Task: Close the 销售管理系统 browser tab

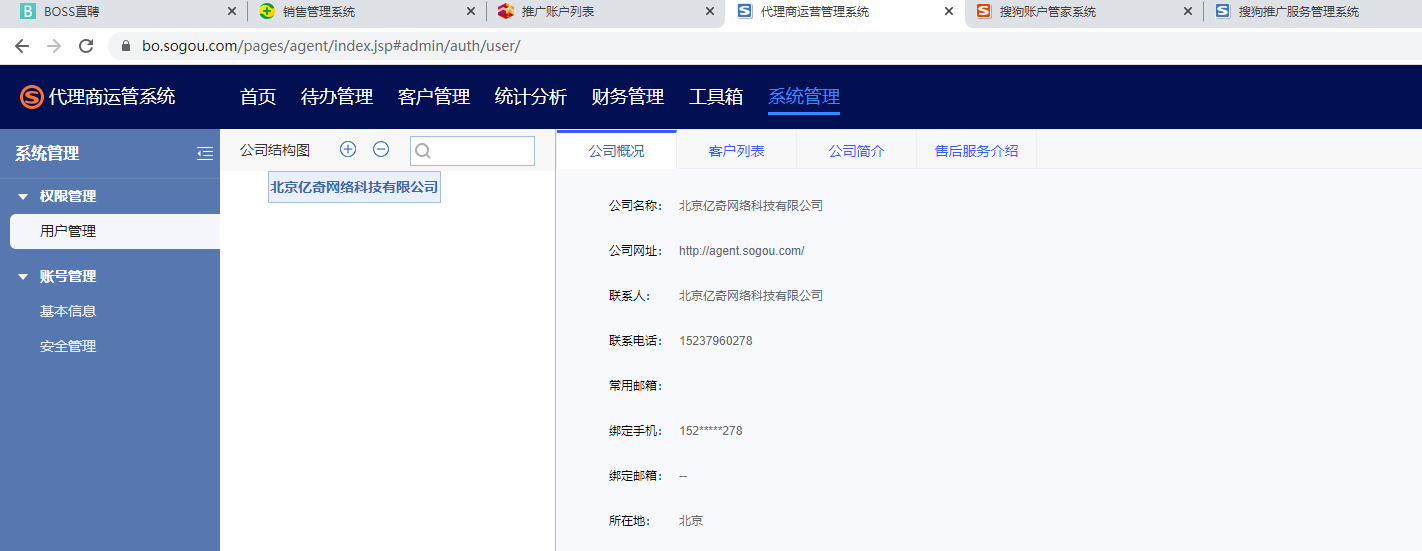Action: (x=471, y=12)
